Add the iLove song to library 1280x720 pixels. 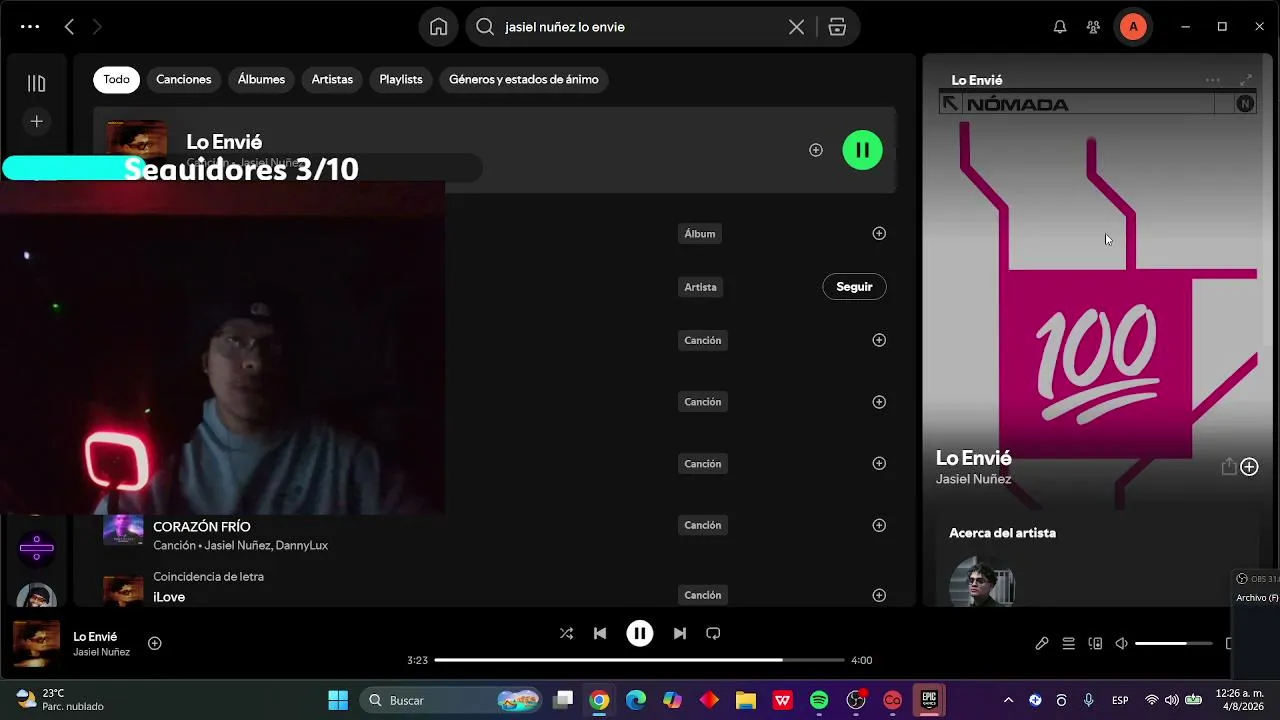pyautogui.click(x=879, y=595)
